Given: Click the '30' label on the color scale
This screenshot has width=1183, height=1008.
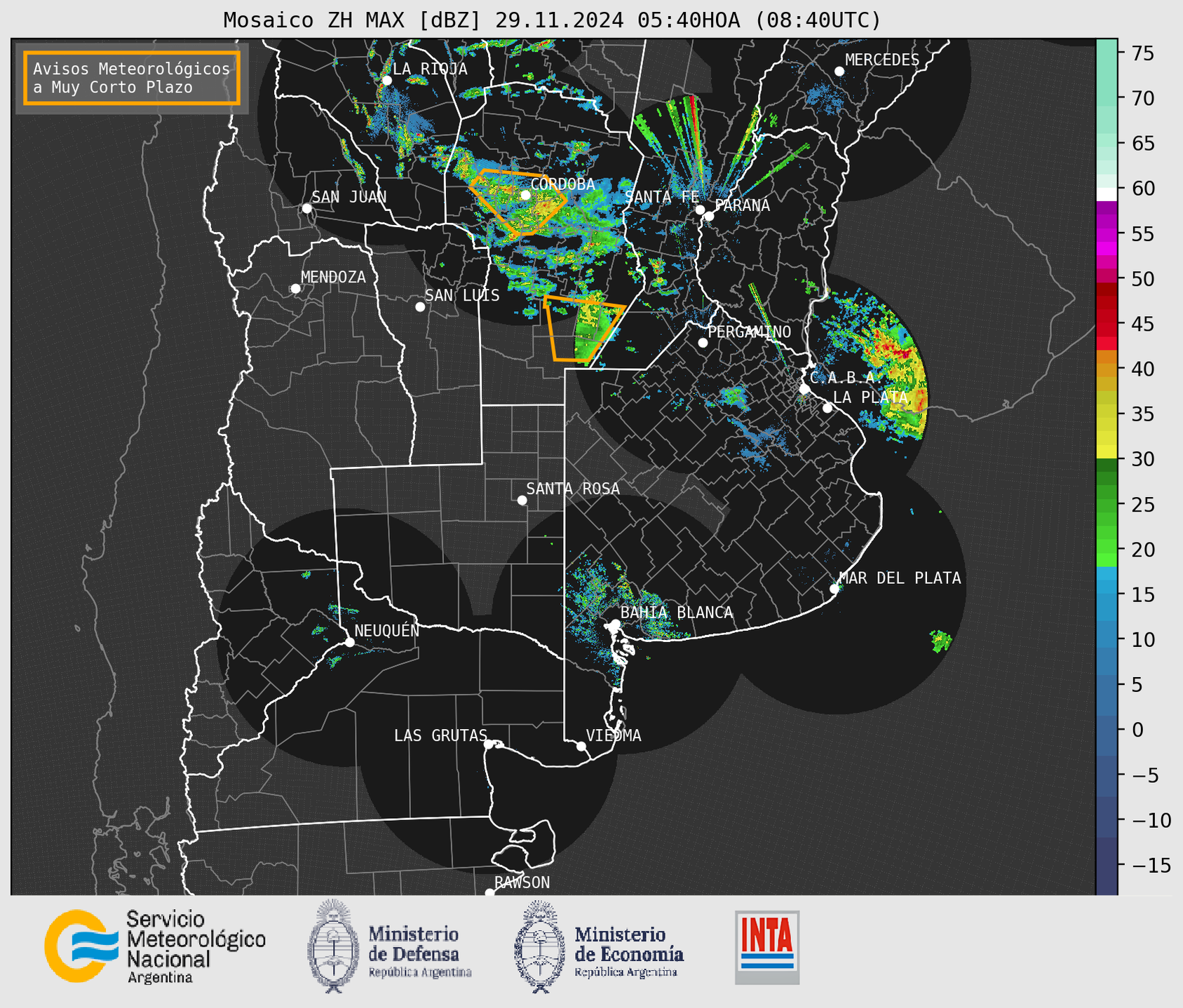Looking at the screenshot, I should pyautogui.click(x=1143, y=459).
